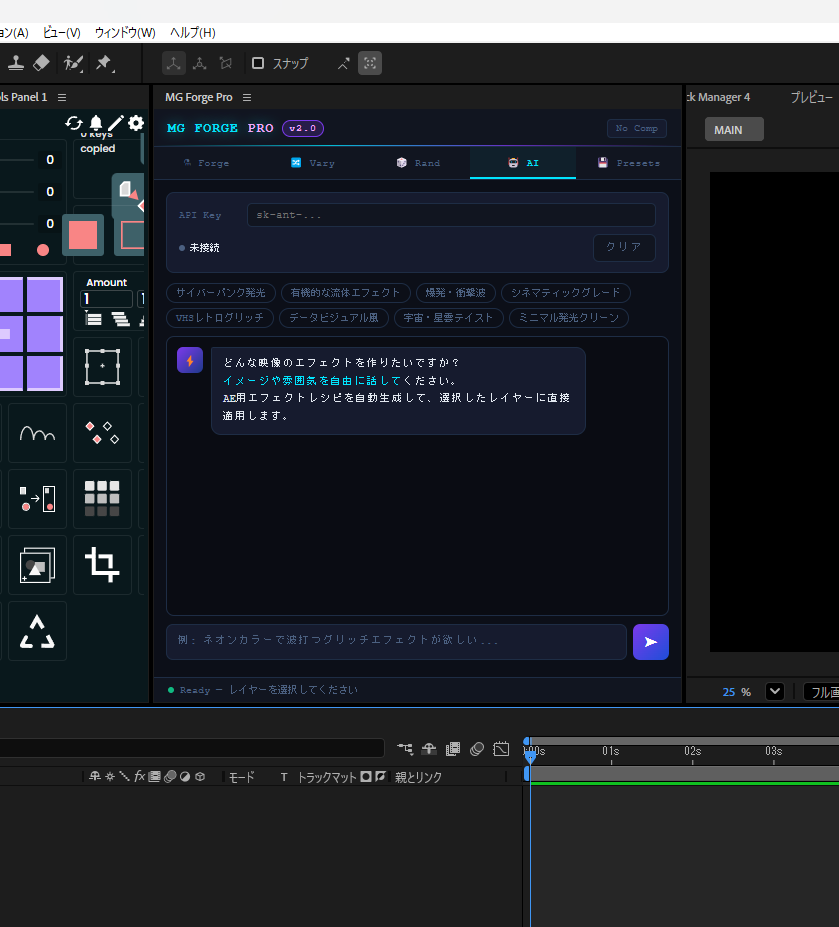Open the Tools Panel 1 hamburger menu
Screen dimensions: 839x927
pyautogui.click(x=62, y=98)
